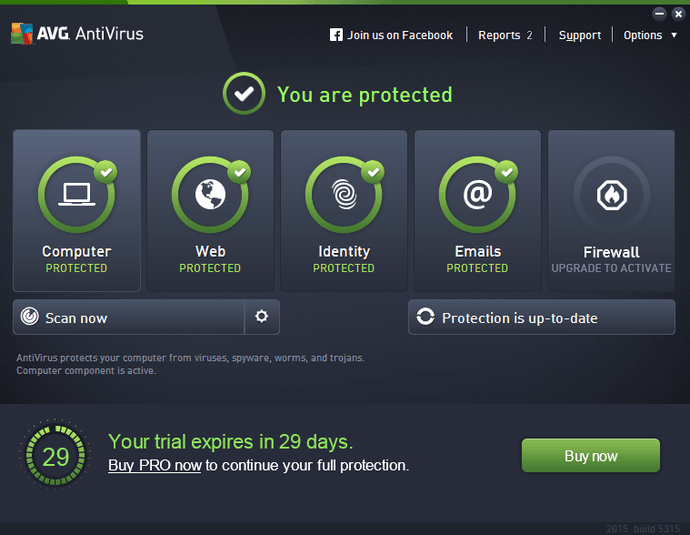
Task: Click the green Buy now button
Action: 591,455
